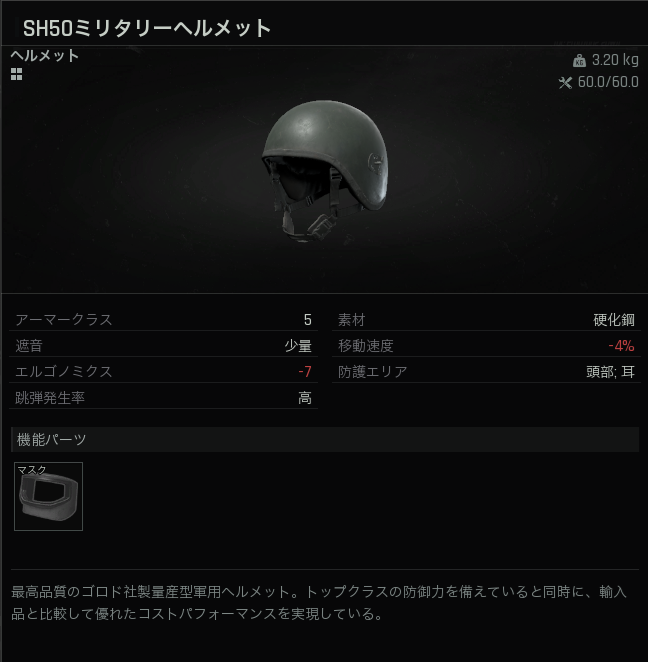Click the 跳弾発生率 stat row
648x662 pixels.
pos(163,398)
